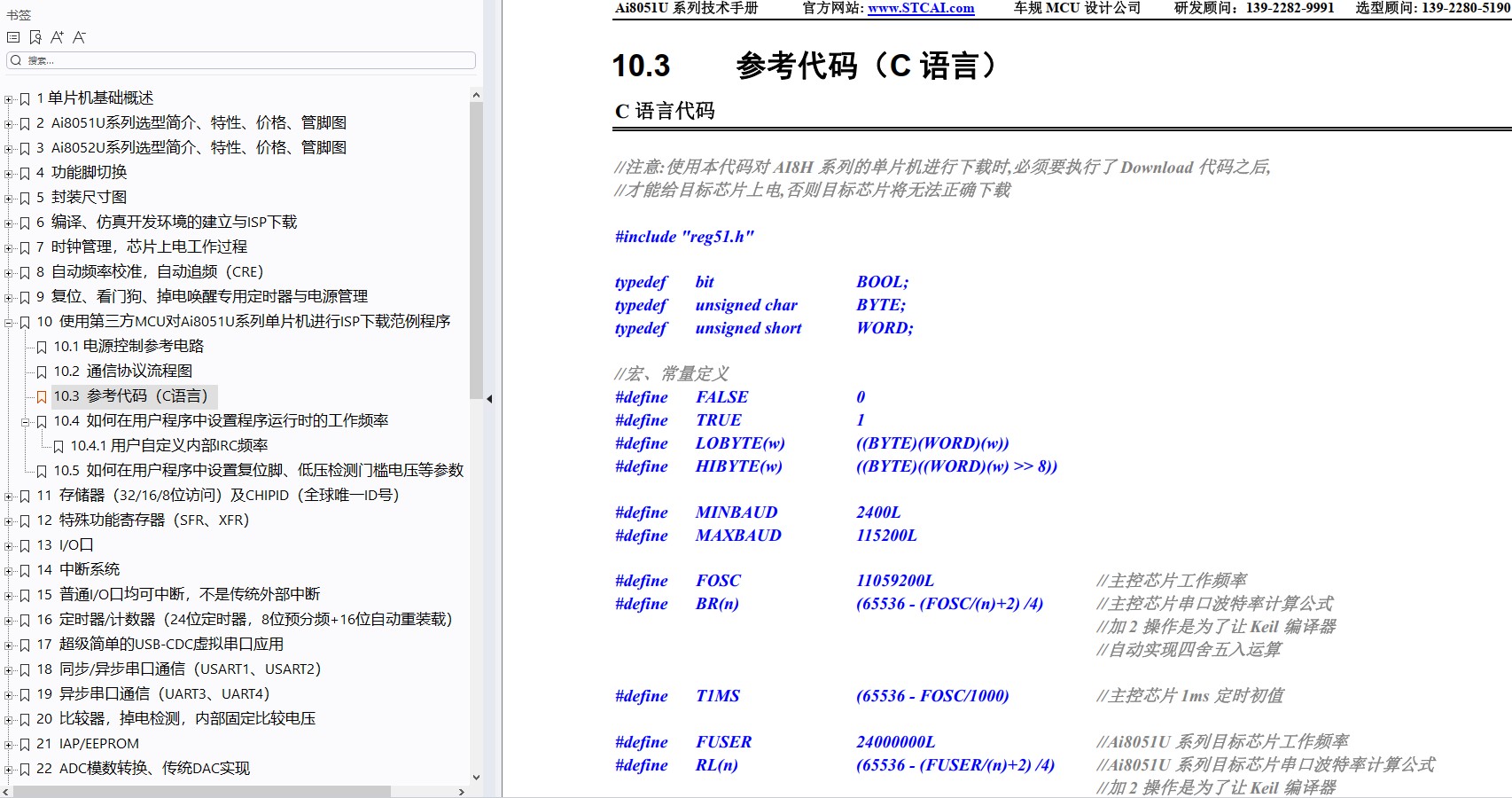Click bookmark icon beside 5 封装尺寸图

coord(25,198)
